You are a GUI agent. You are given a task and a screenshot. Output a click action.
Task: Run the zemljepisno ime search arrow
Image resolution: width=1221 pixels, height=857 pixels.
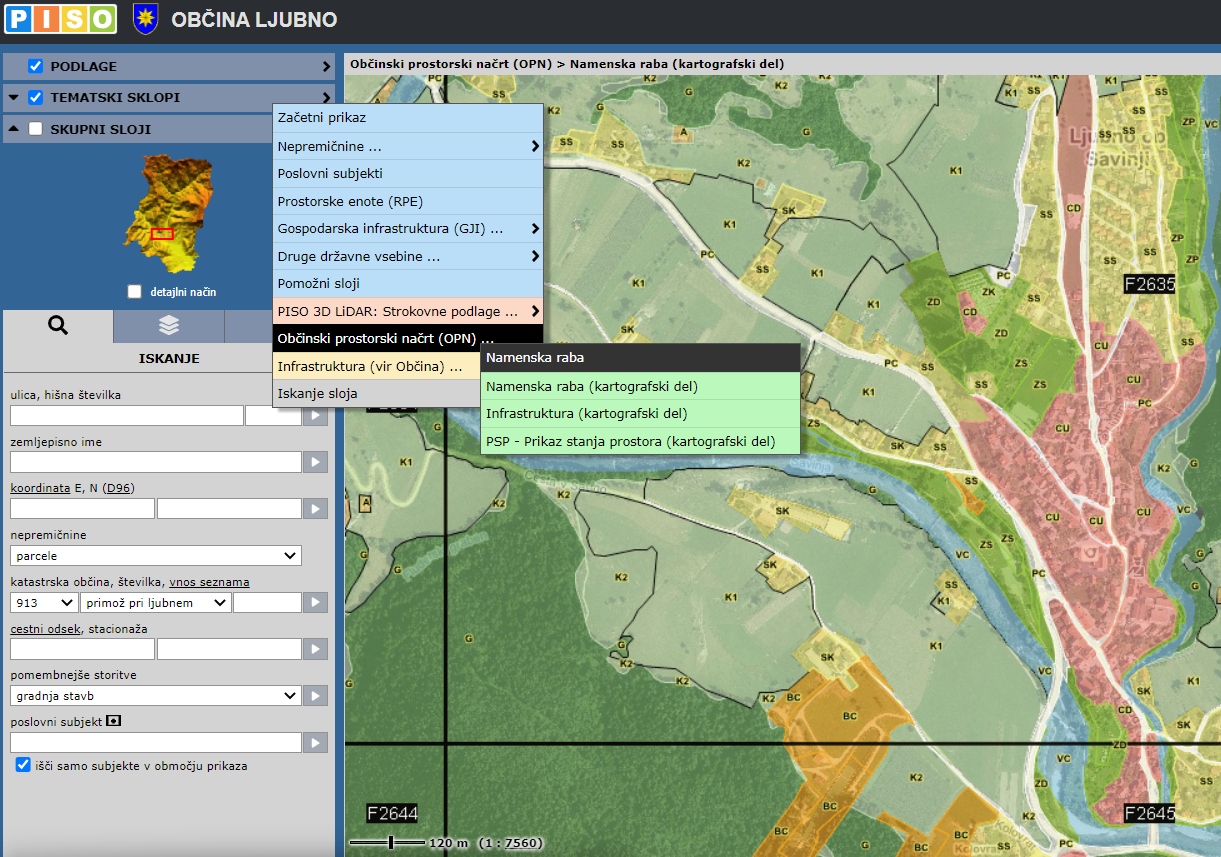[x=315, y=462]
